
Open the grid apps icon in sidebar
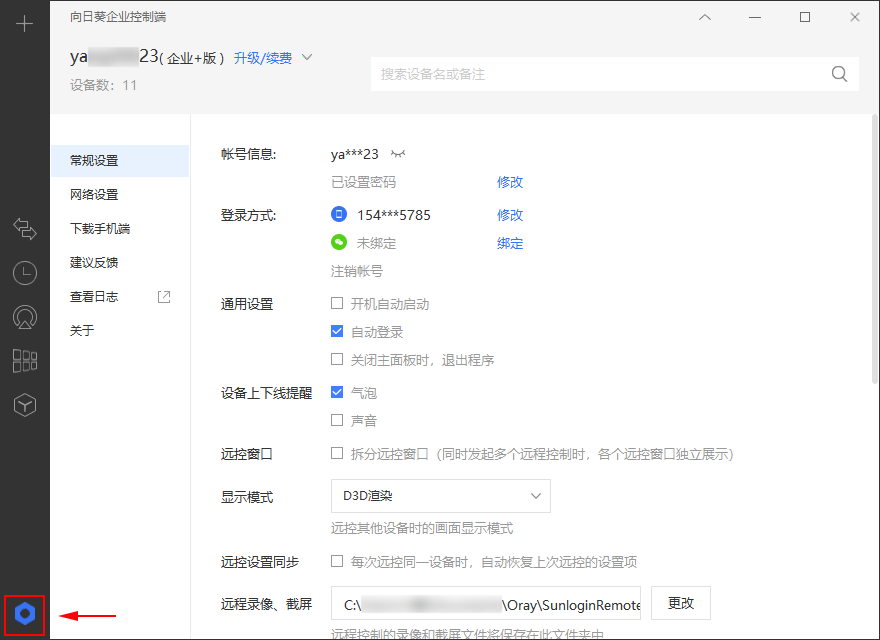click(25, 361)
